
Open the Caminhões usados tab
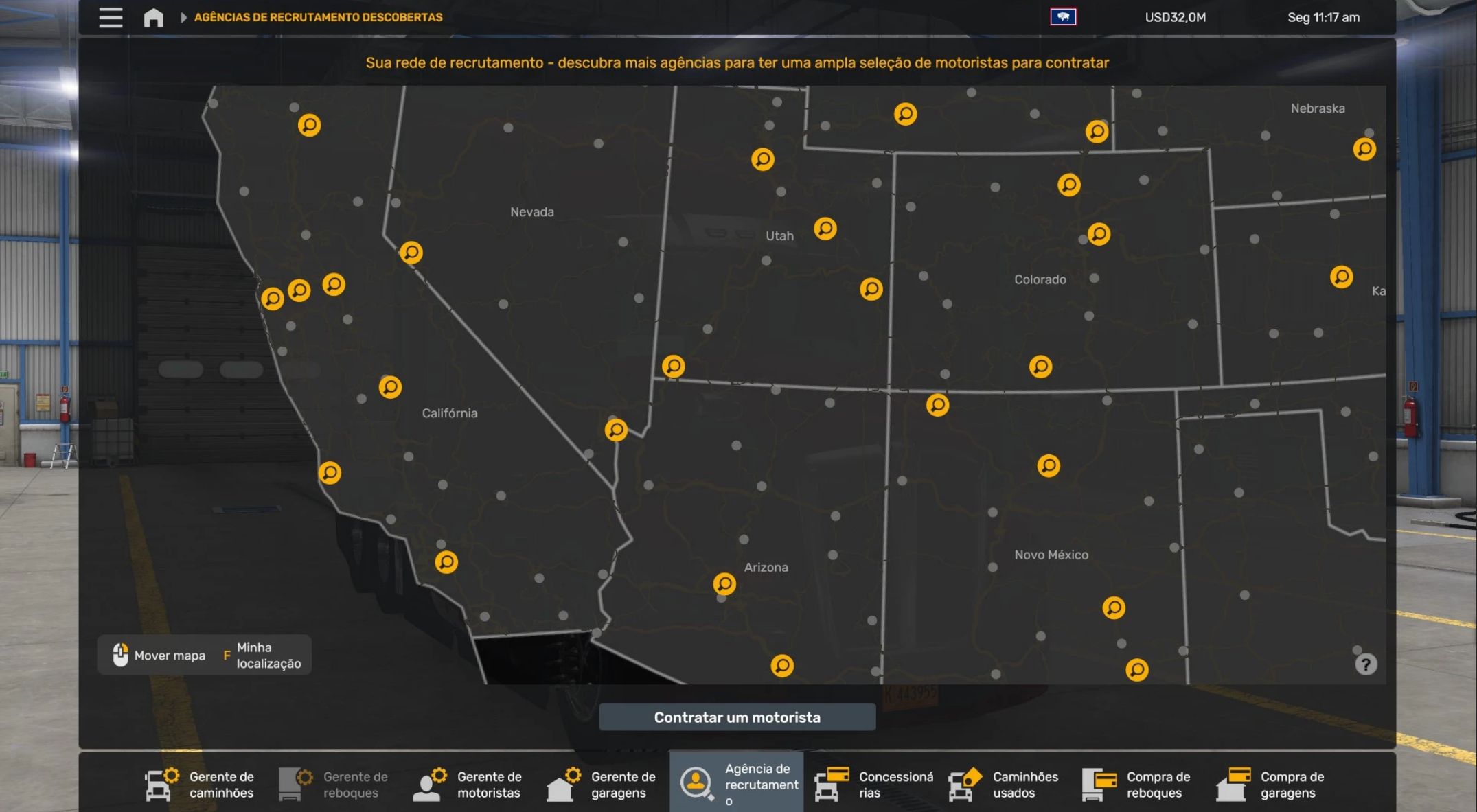tap(1004, 785)
